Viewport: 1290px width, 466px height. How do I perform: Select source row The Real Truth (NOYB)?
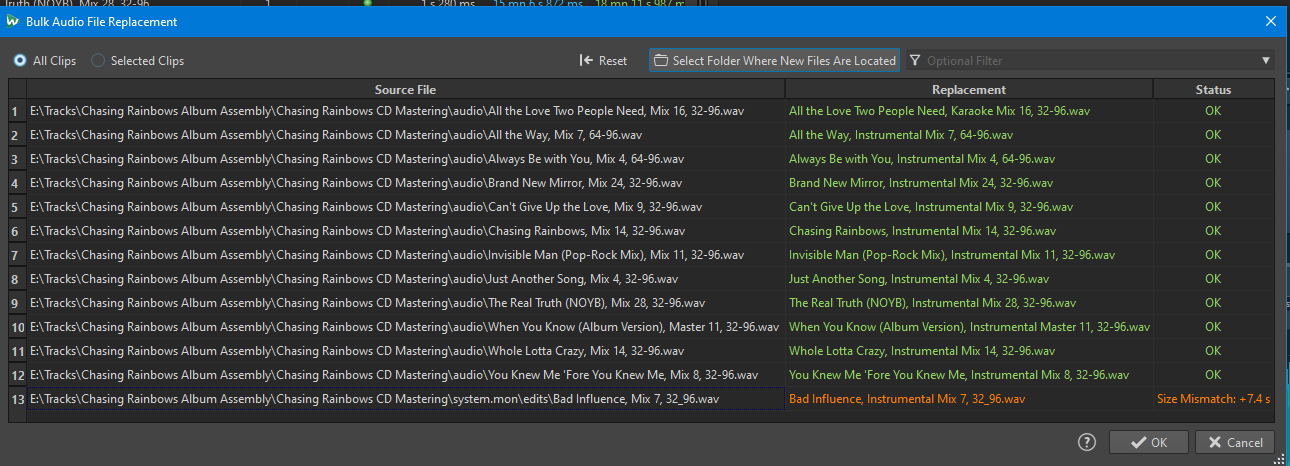405,302
